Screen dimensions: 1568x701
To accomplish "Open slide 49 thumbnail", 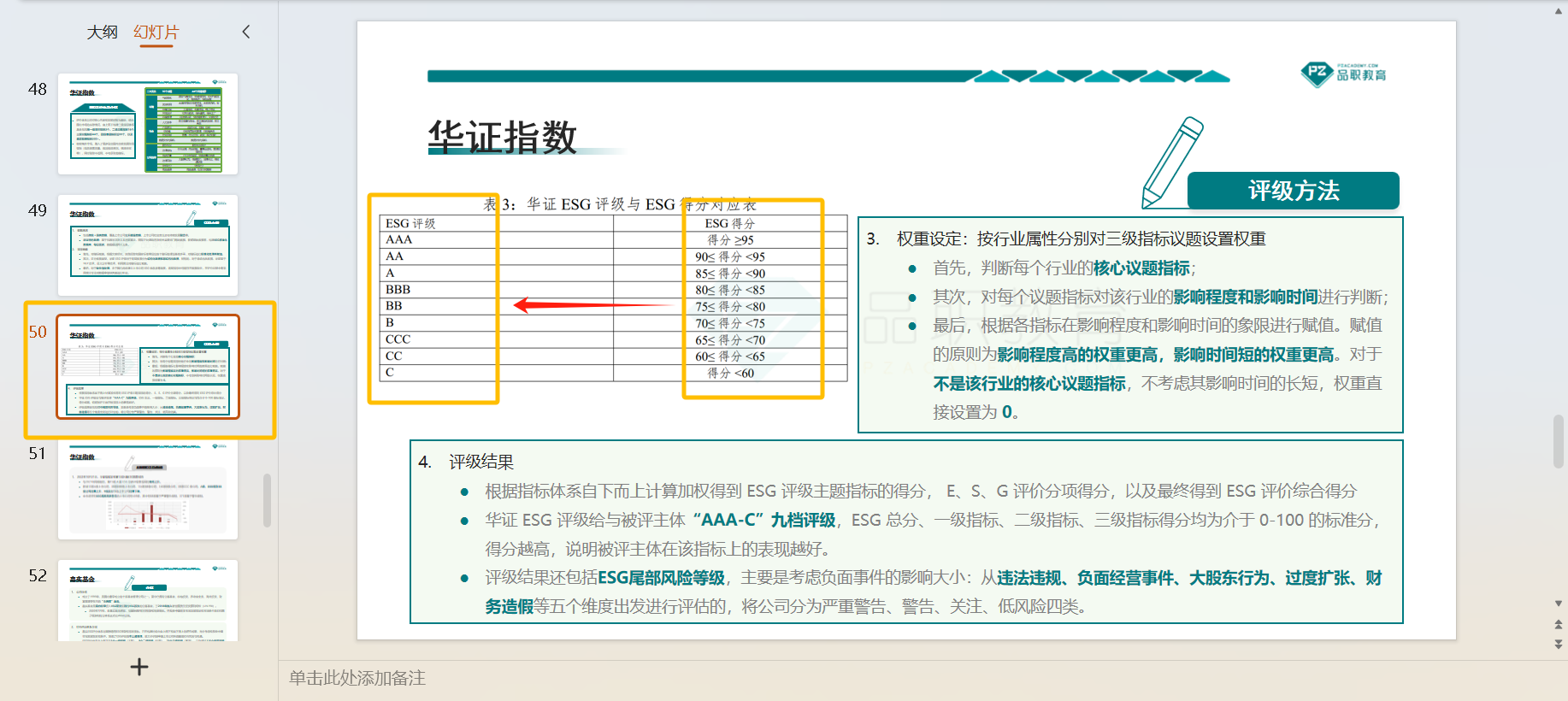I will (x=148, y=245).
